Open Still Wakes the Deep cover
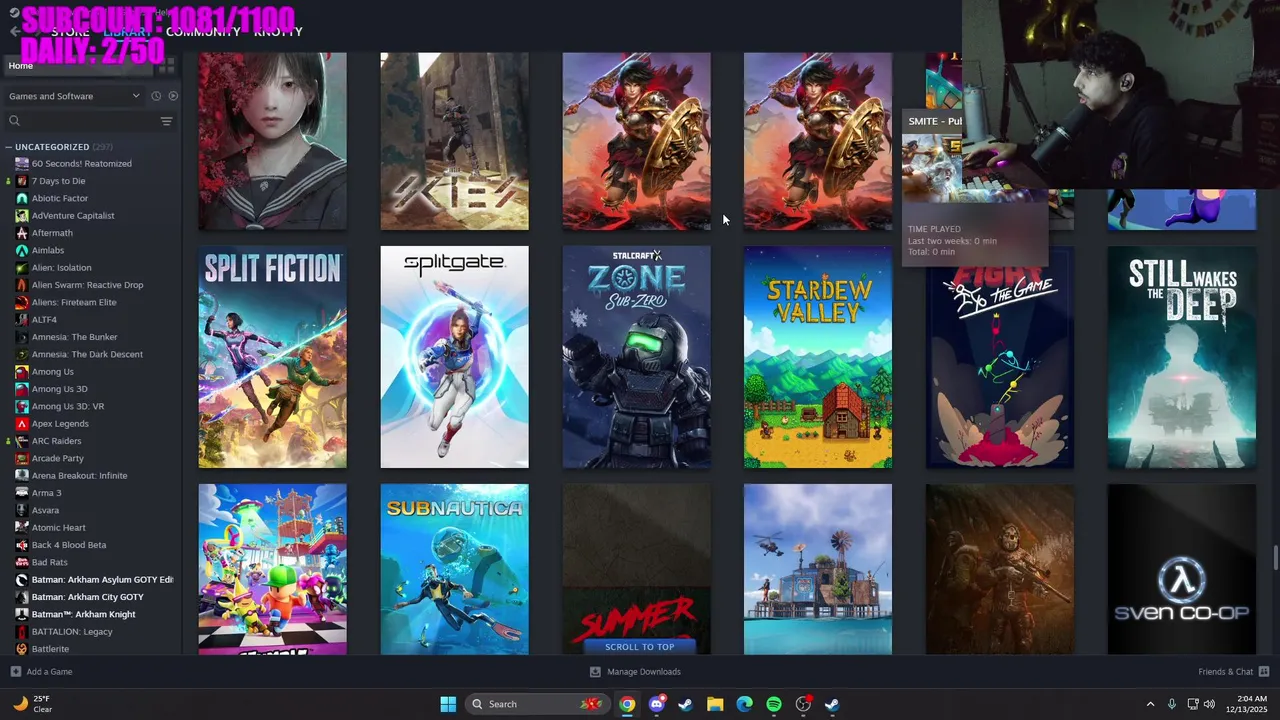 point(1182,357)
